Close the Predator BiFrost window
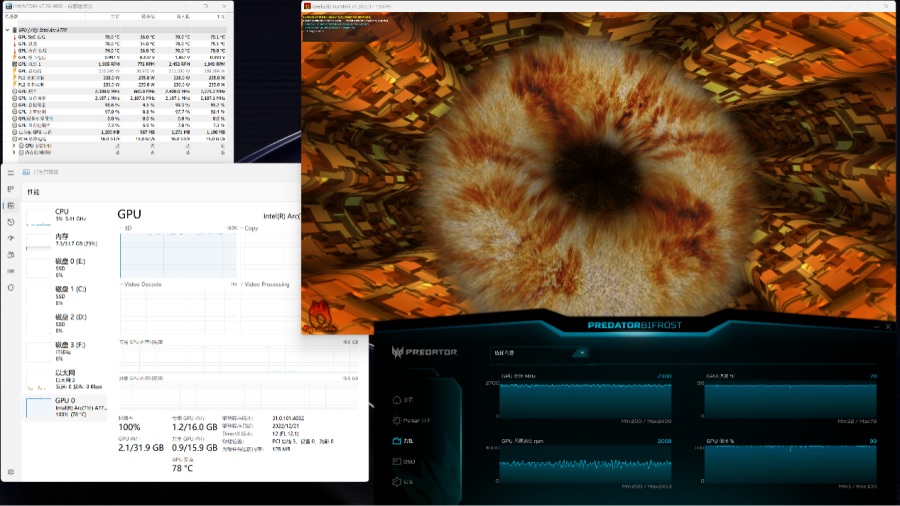The image size is (900, 506). [888, 326]
